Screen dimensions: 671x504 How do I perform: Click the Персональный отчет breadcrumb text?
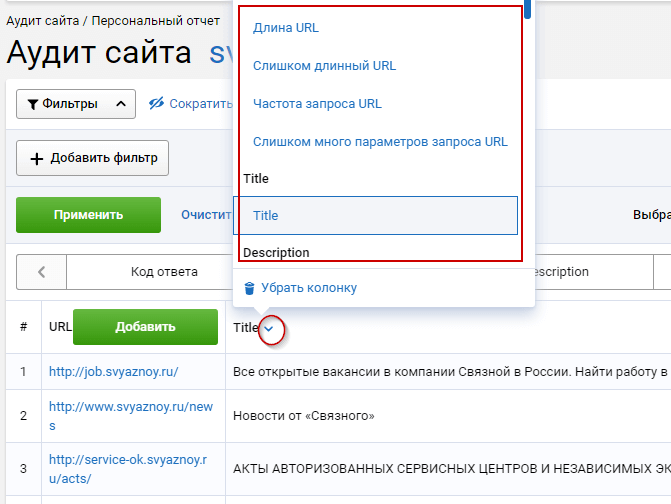click(156, 21)
